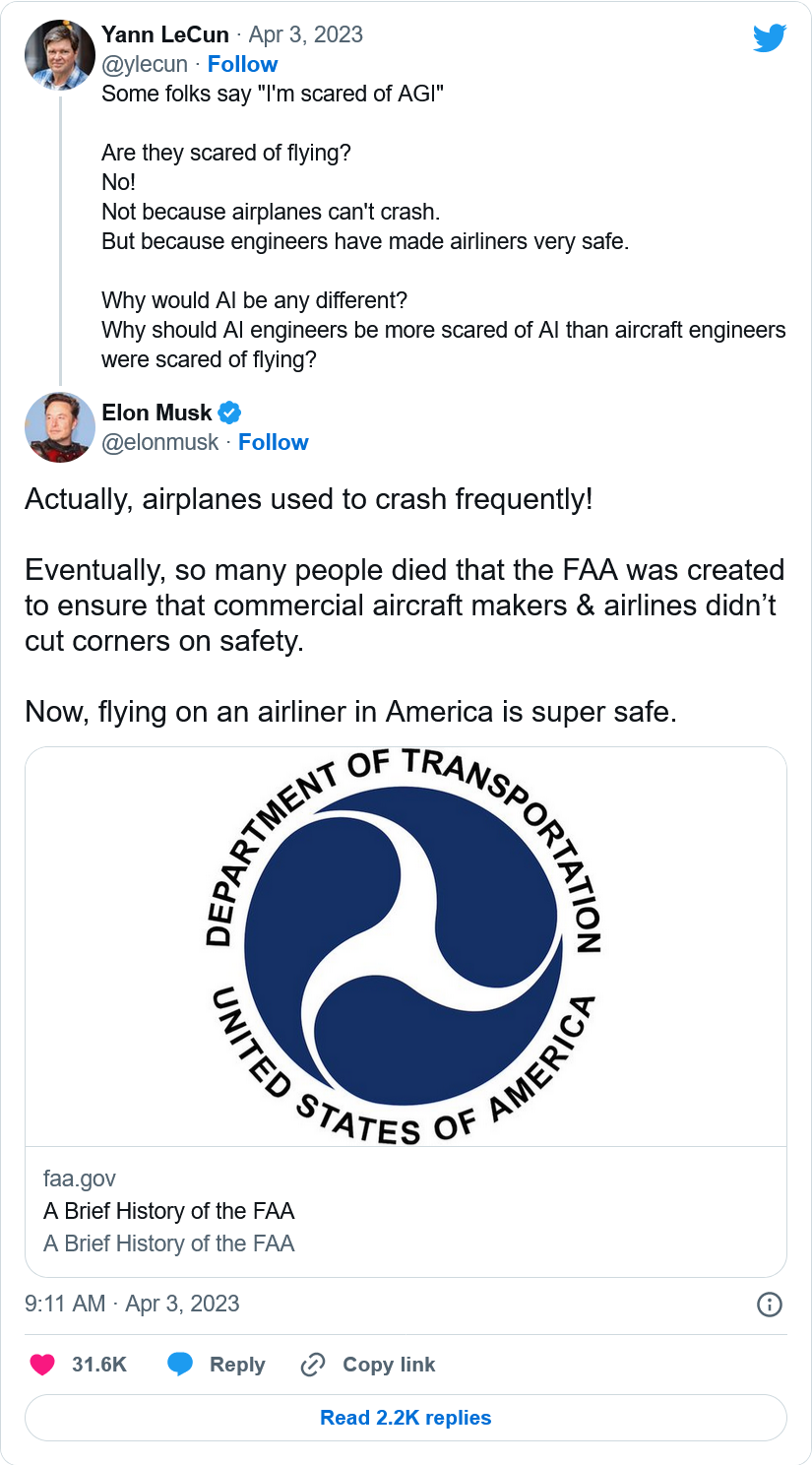Open Department of Transportation seal image

tap(406, 946)
